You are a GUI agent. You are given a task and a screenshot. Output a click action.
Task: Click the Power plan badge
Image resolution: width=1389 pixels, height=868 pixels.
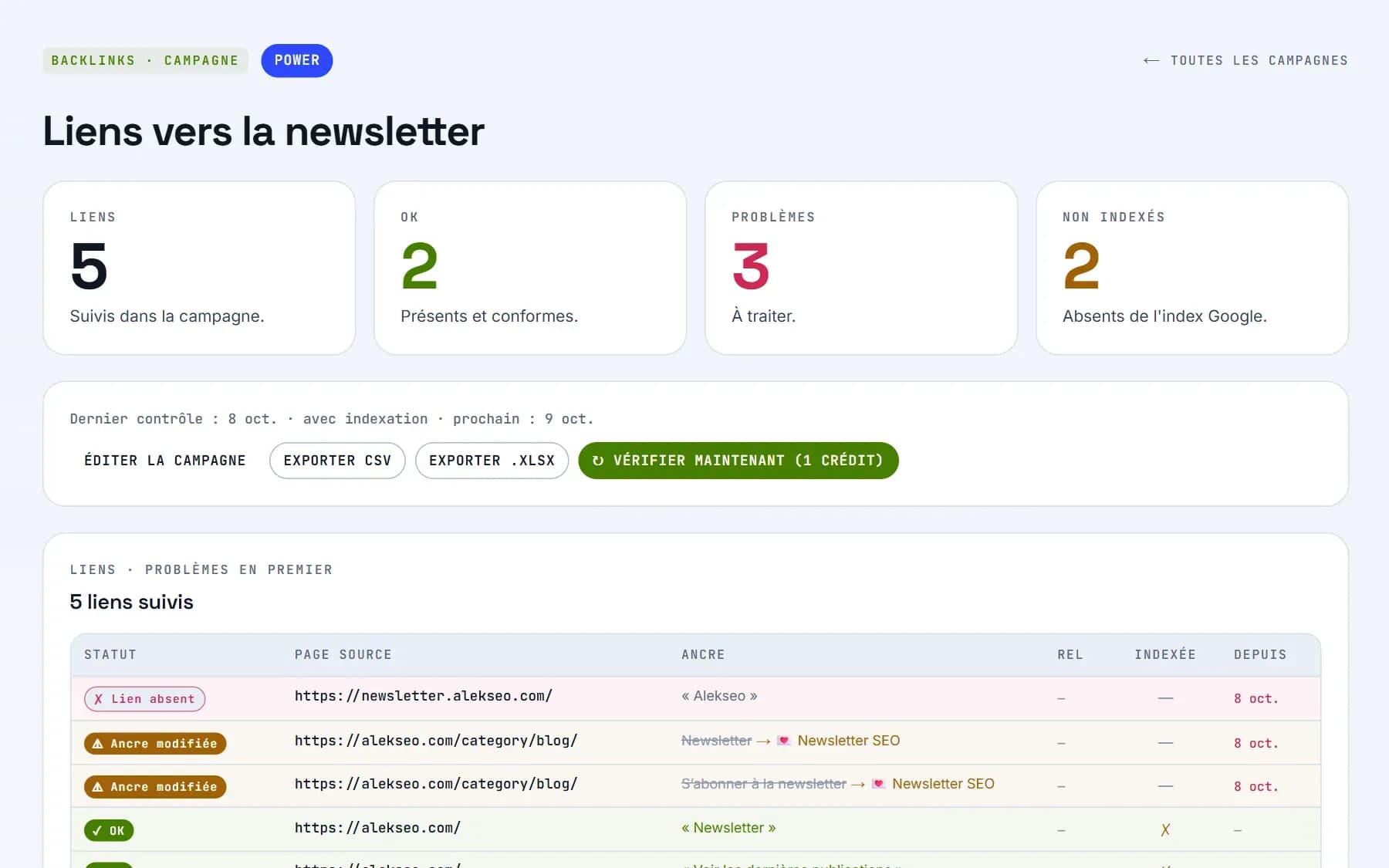coord(297,60)
